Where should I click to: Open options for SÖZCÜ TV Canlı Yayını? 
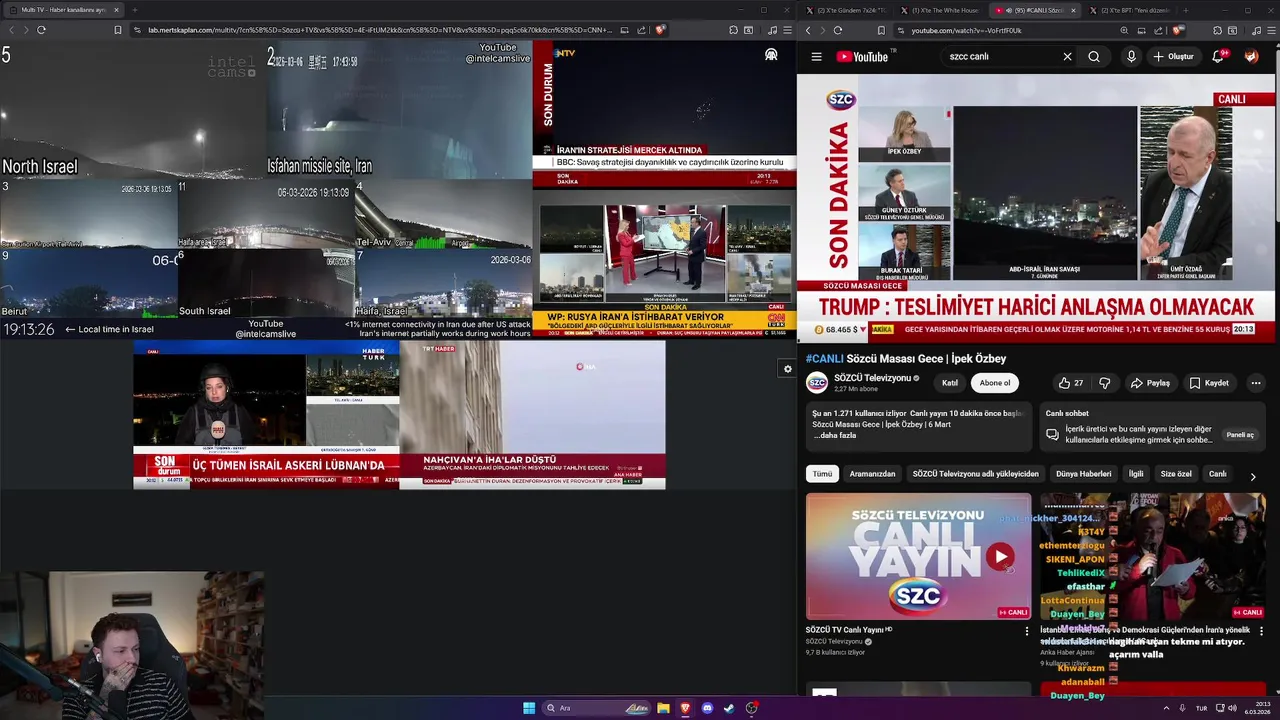click(x=1026, y=631)
